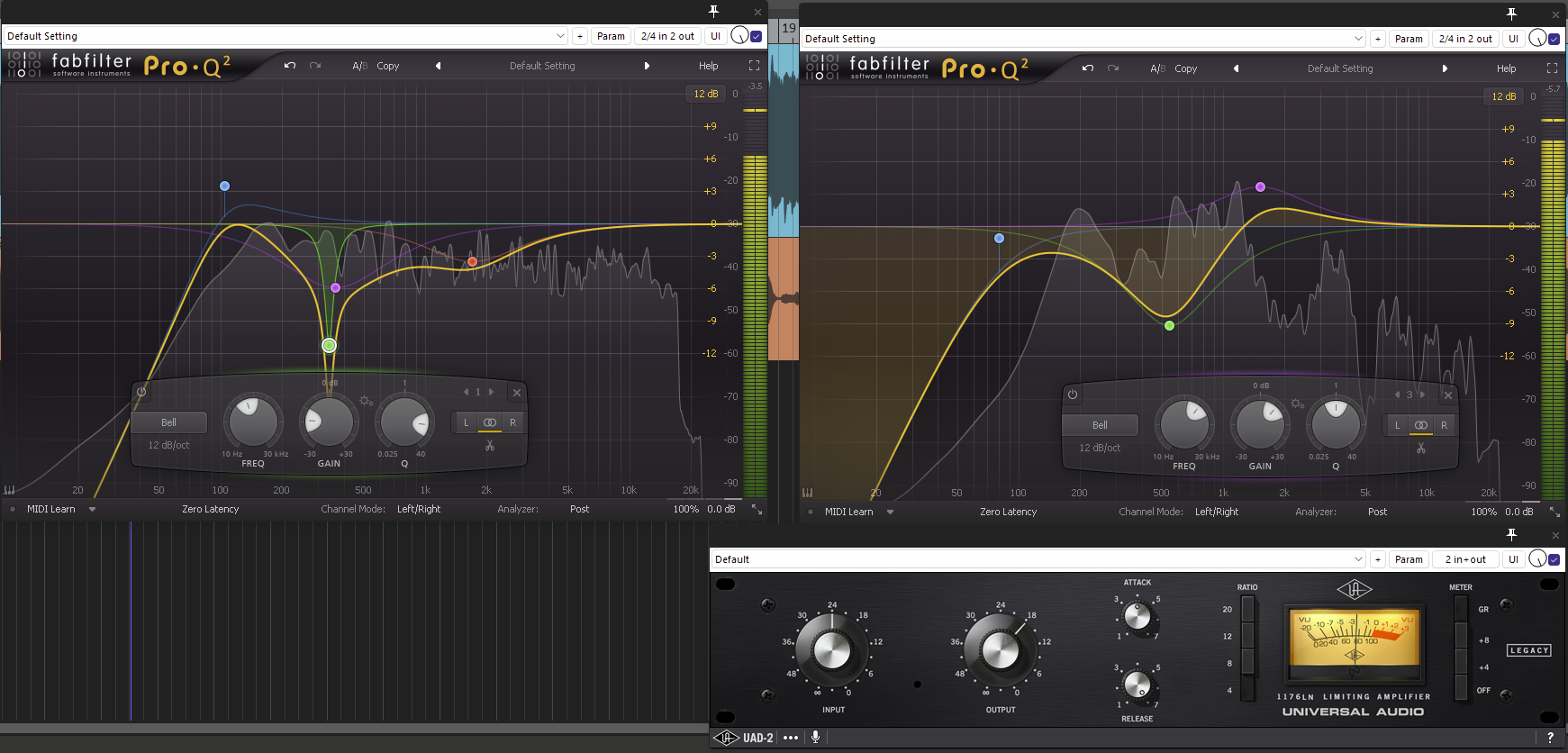This screenshot has width=1568, height=753.
Task: Open band settings gear in right Pro-Q 2
Action: coord(1297,404)
